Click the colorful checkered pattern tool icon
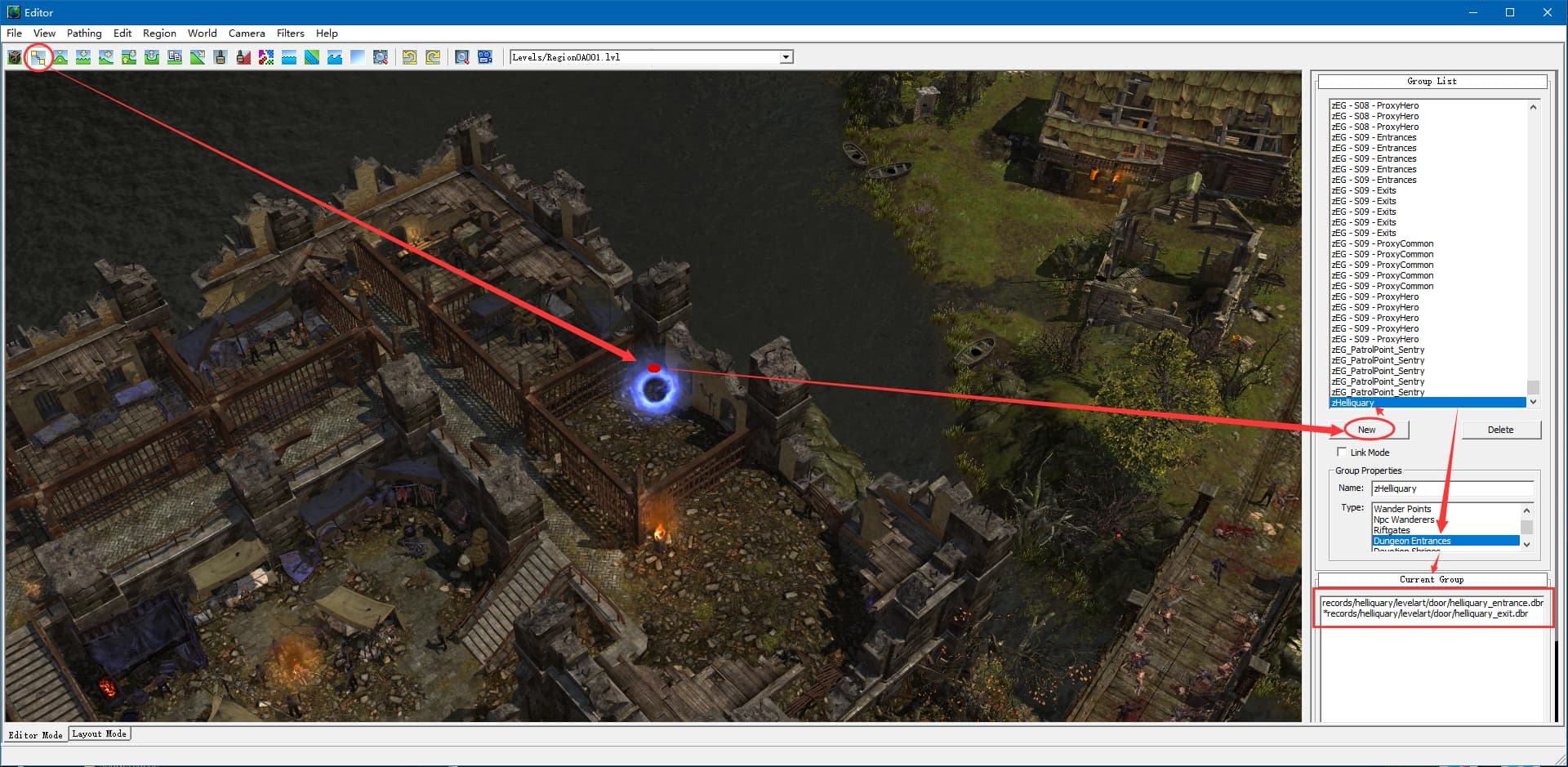 266,57
